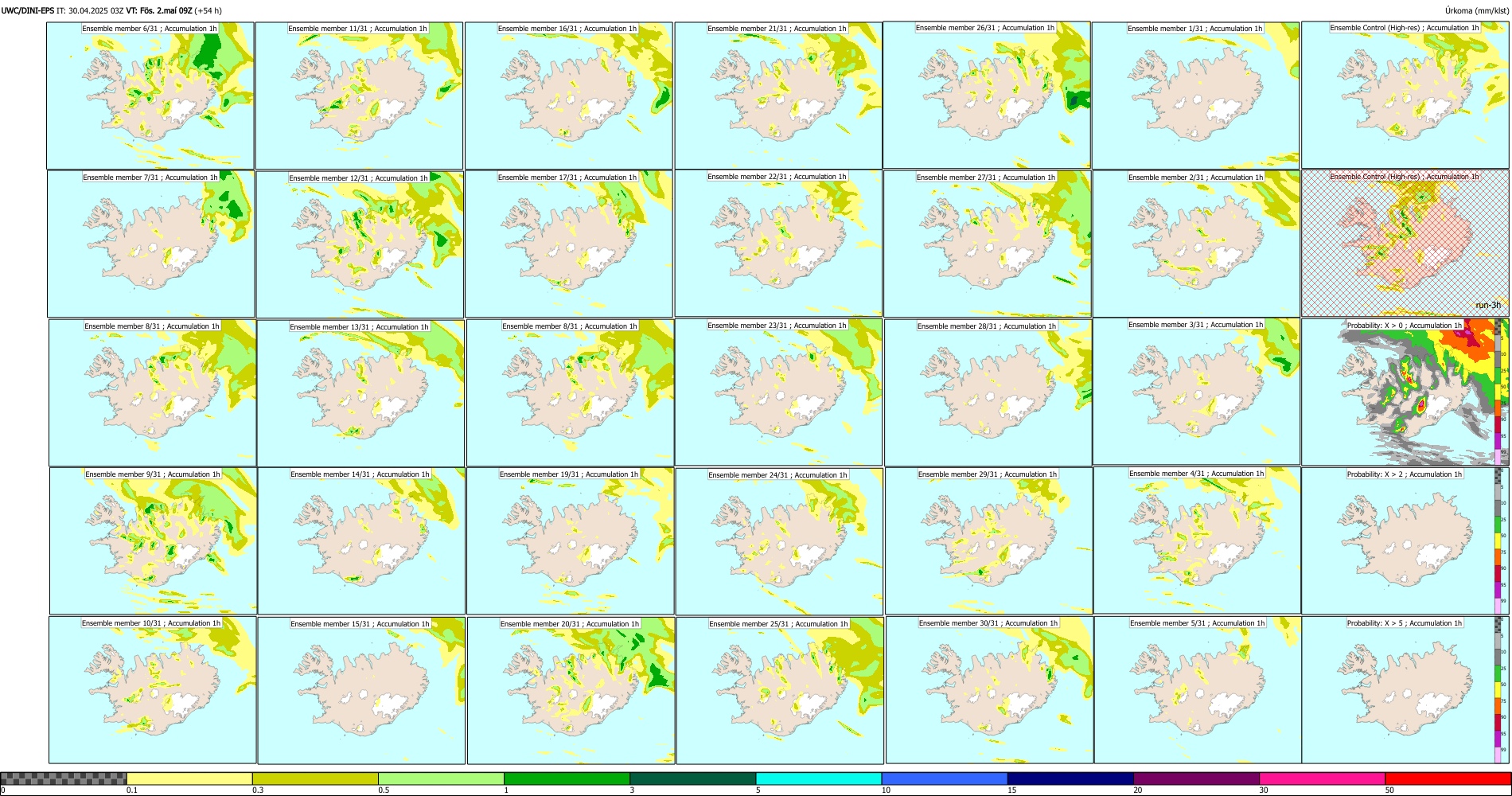
Task: Open the Ensemble member 1/31 map panel
Action: coord(1195,96)
